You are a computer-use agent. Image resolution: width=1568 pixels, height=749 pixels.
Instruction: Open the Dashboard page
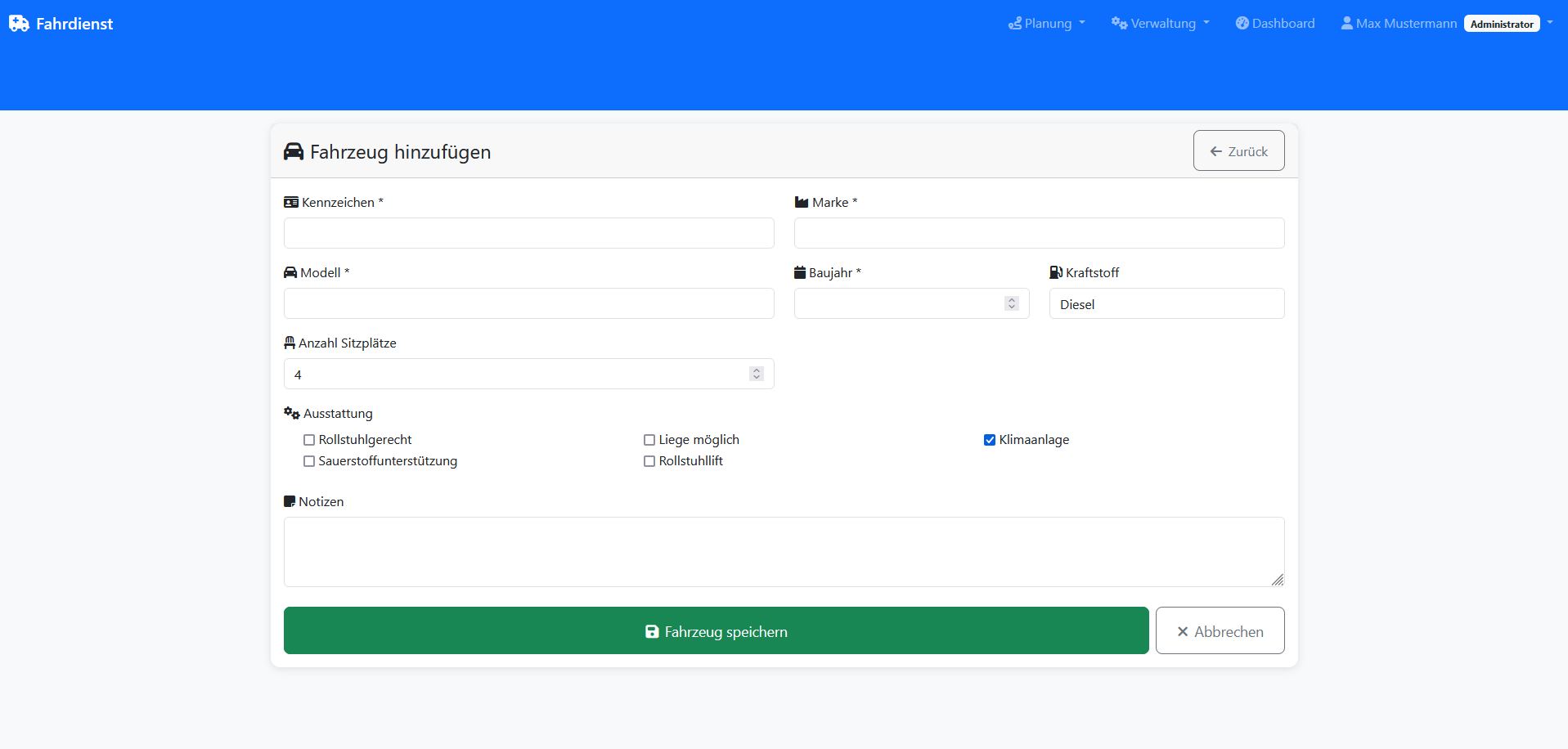(x=1275, y=23)
